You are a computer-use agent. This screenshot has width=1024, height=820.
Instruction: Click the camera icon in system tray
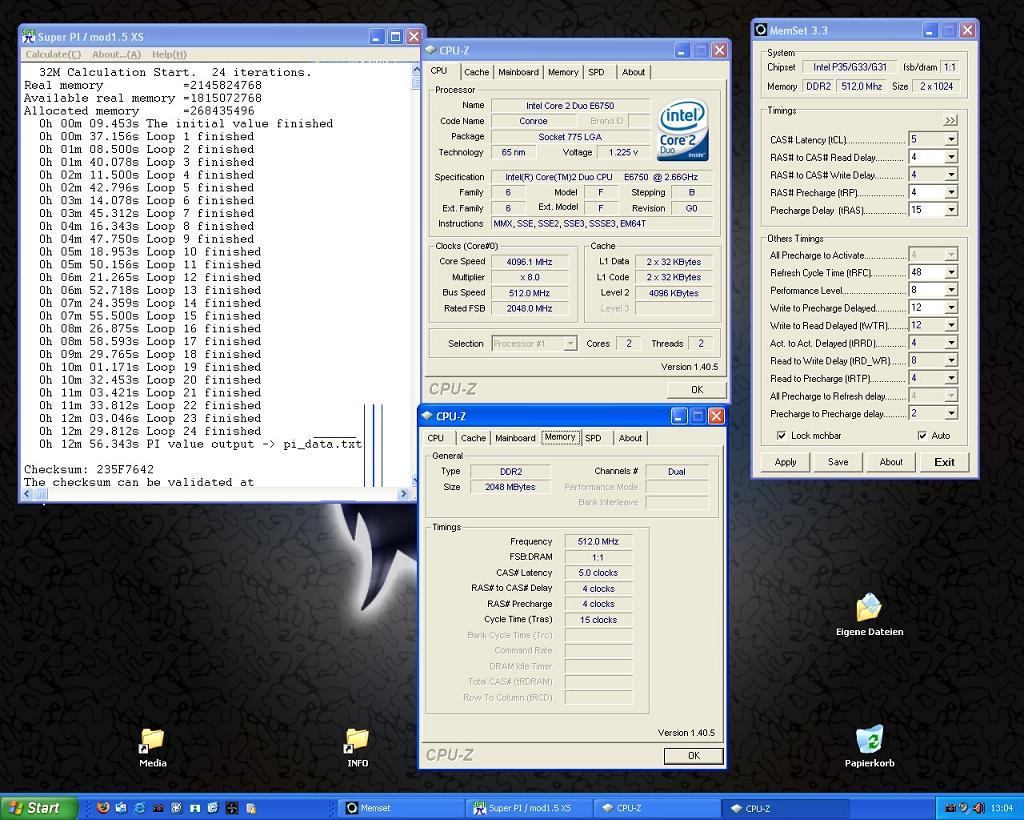tap(950, 808)
